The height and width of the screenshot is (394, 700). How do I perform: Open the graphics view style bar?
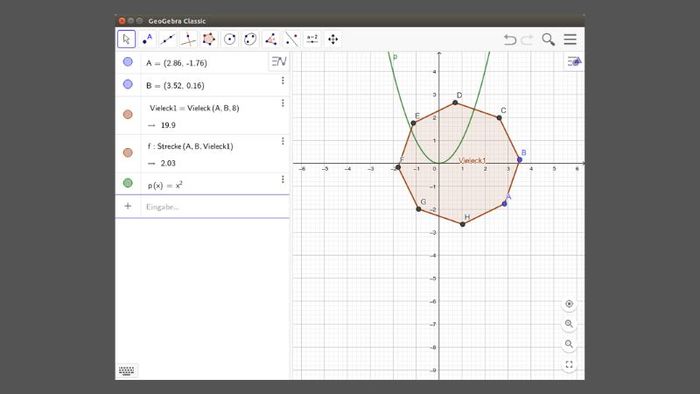(x=574, y=61)
